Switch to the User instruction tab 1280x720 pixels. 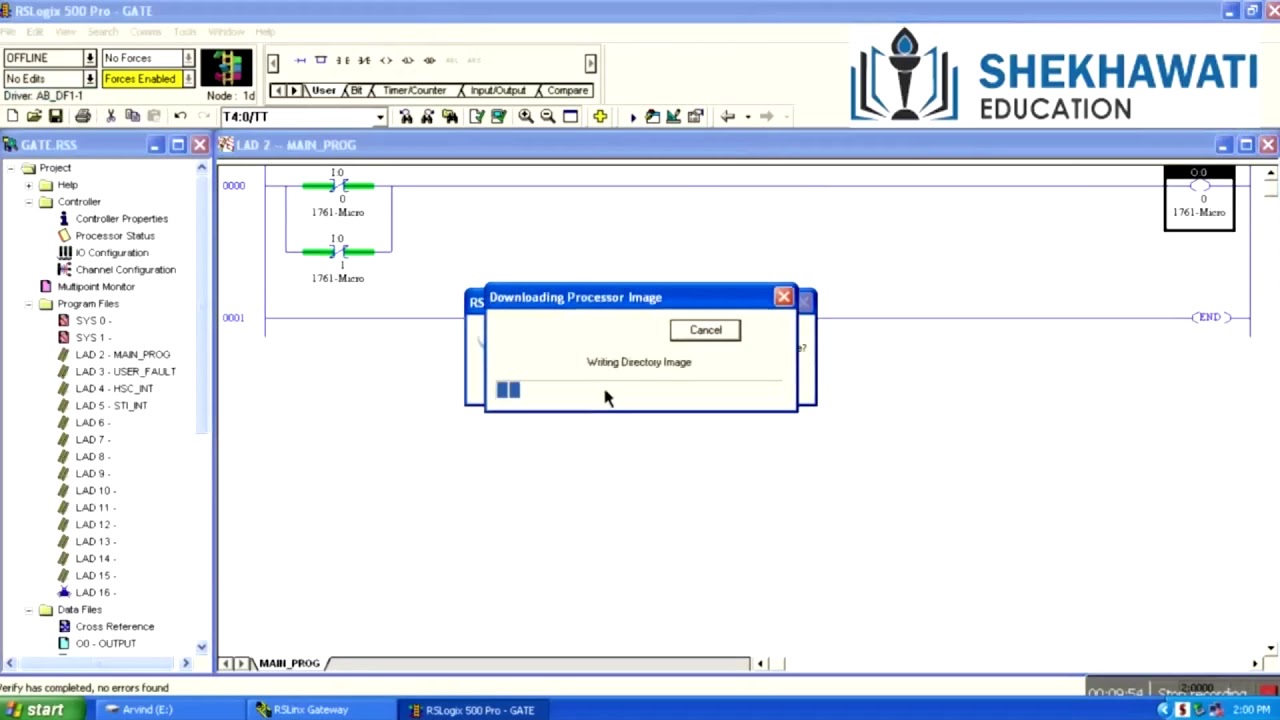coord(323,91)
